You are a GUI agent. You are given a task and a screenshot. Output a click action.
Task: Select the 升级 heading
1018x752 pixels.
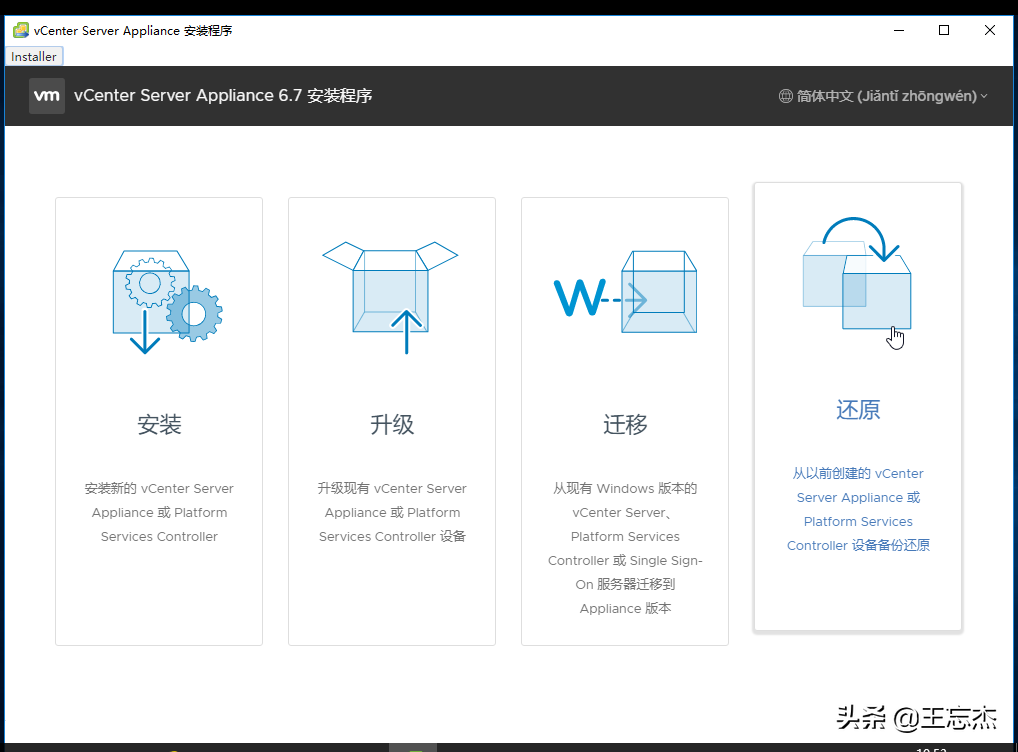click(392, 425)
